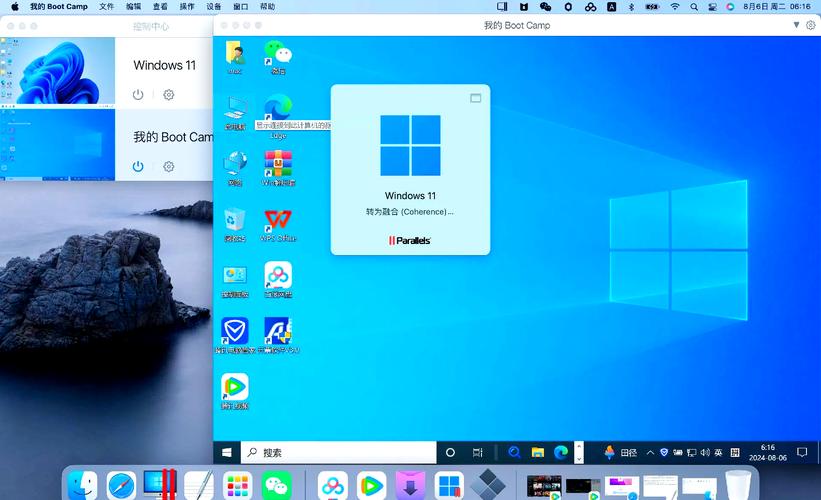Click the Windows Start button
The image size is (821, 500).
click(227, 452)
